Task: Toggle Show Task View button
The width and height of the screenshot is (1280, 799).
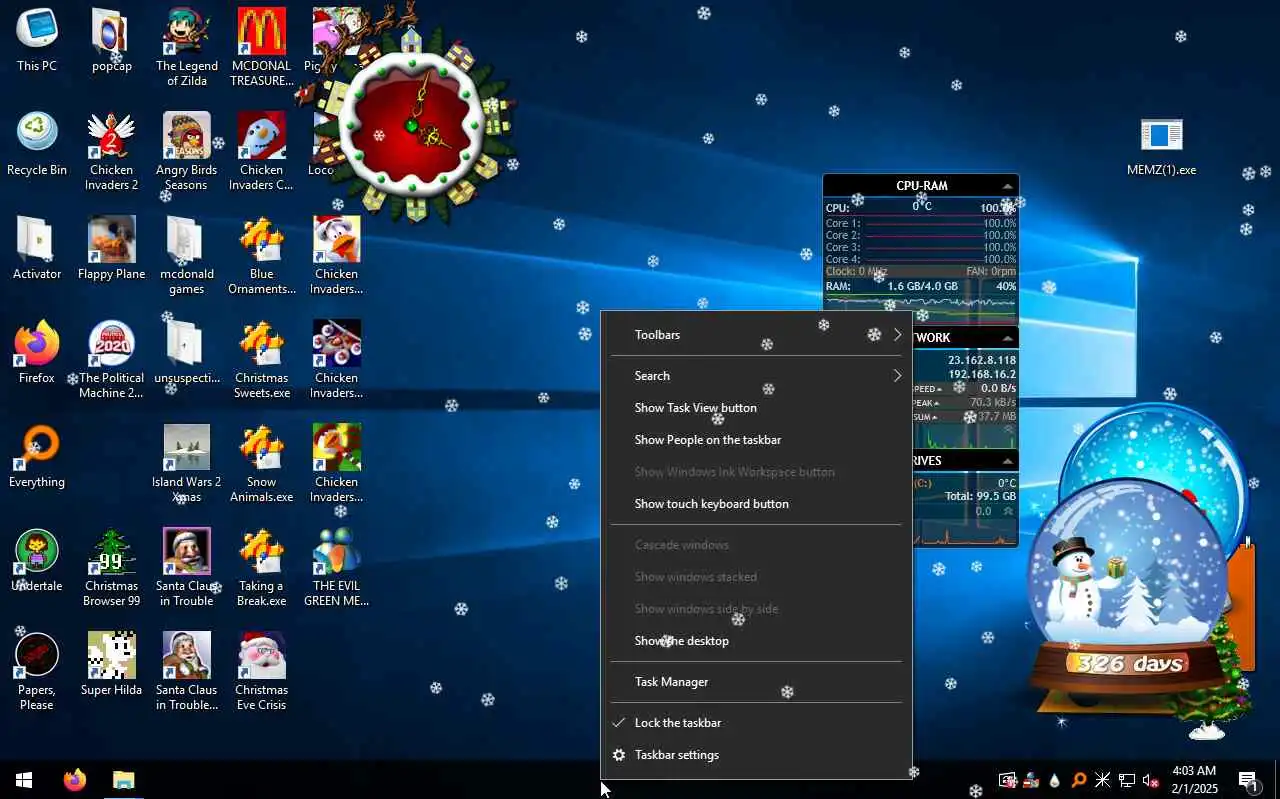Action: 756,408
